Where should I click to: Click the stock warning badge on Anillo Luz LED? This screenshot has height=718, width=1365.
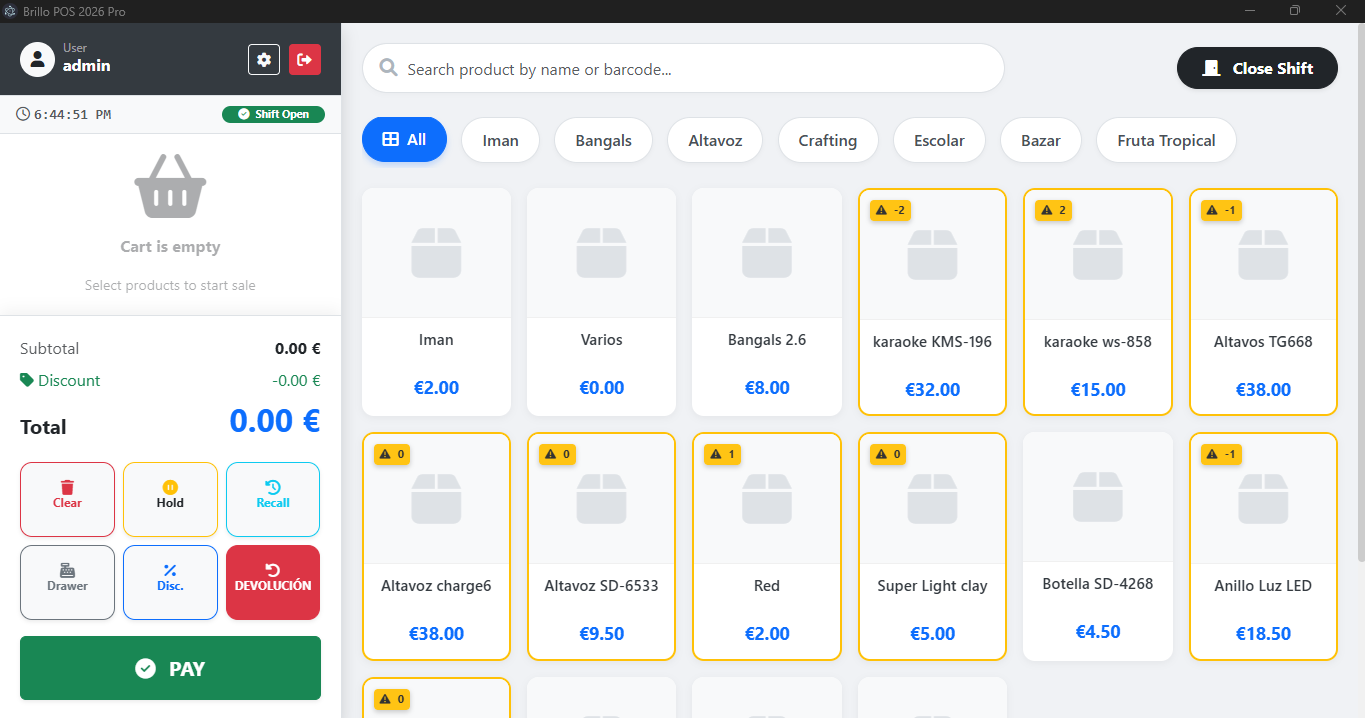tap(1221, 454)
